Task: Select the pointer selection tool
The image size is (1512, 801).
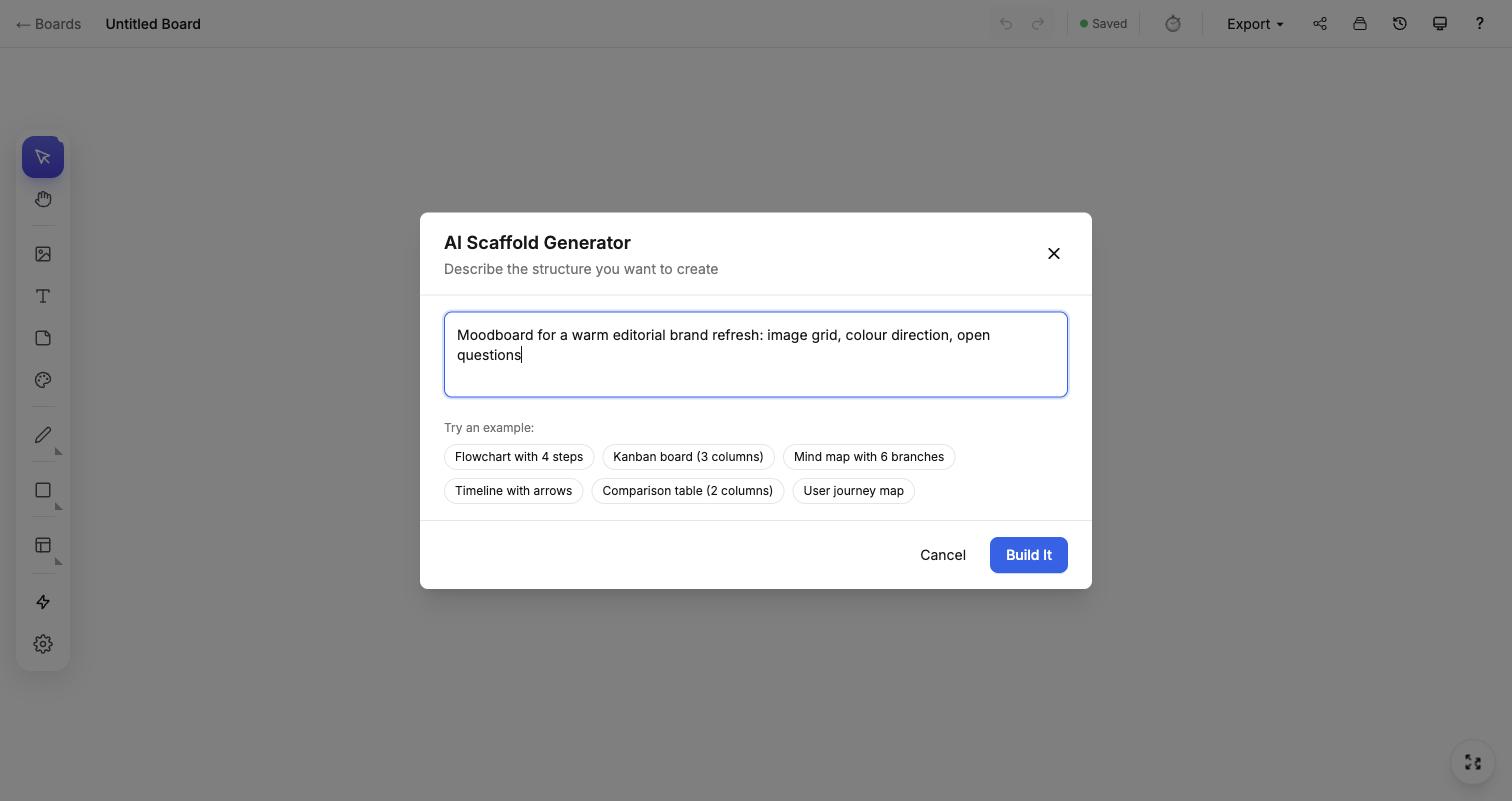Action: pos(43,157)
